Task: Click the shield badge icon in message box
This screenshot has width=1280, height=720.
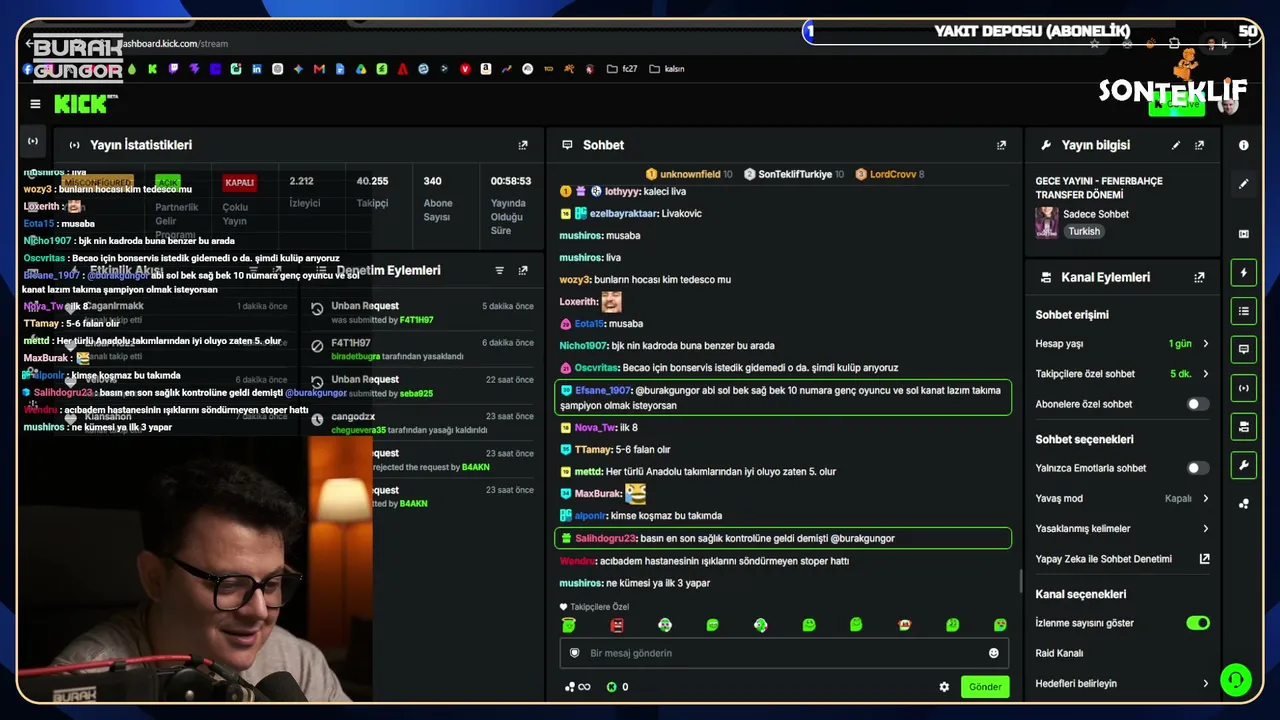Action: click(575, 653)
